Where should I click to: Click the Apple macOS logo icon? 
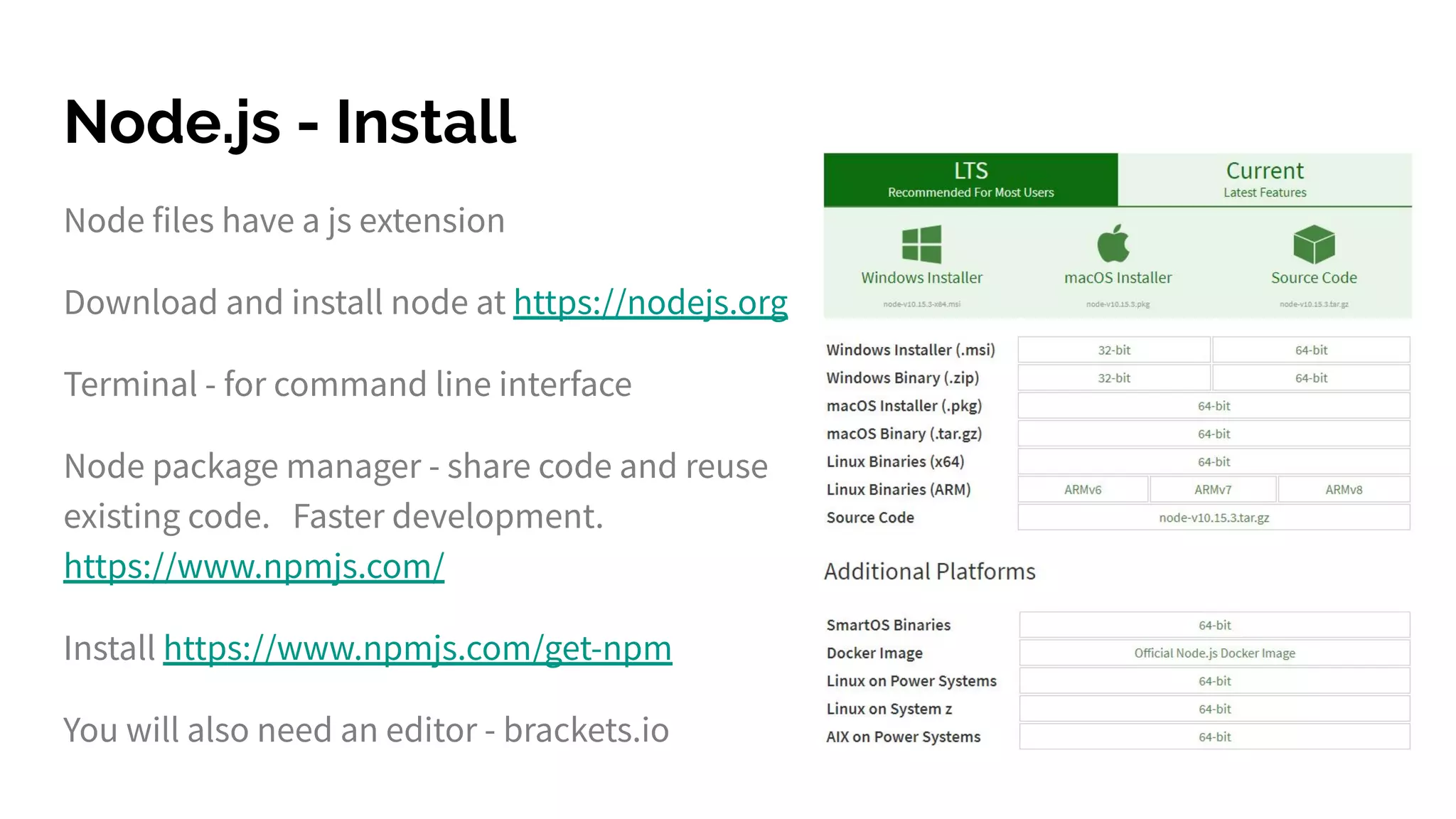(1113, 244)
